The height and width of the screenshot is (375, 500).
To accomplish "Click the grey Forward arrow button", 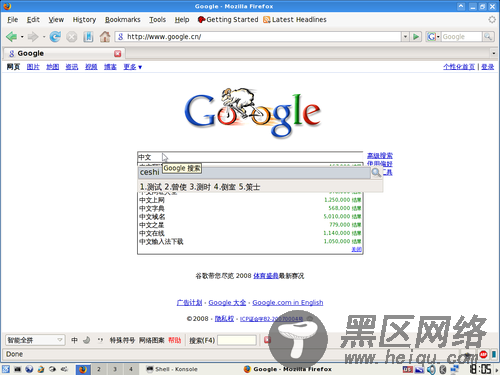I will [33, 37].
